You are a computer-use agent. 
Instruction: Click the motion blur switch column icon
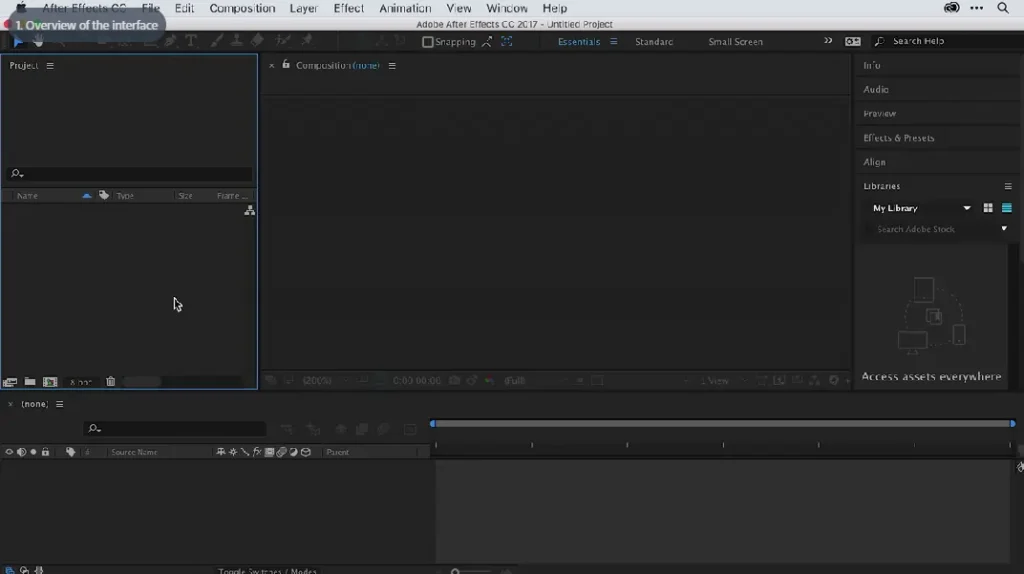[x=281, y=452]
